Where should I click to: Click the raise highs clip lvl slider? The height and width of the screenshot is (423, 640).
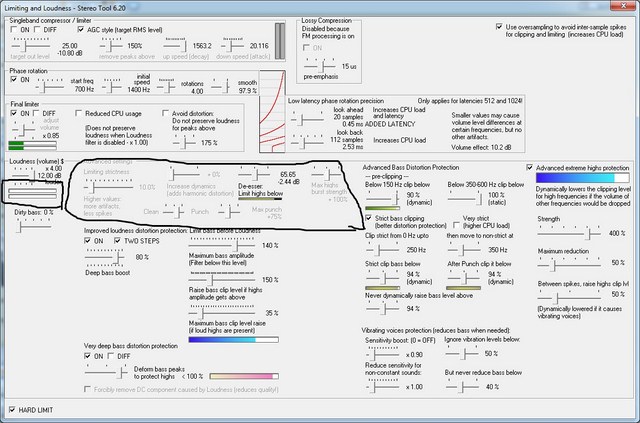point(569,296)
